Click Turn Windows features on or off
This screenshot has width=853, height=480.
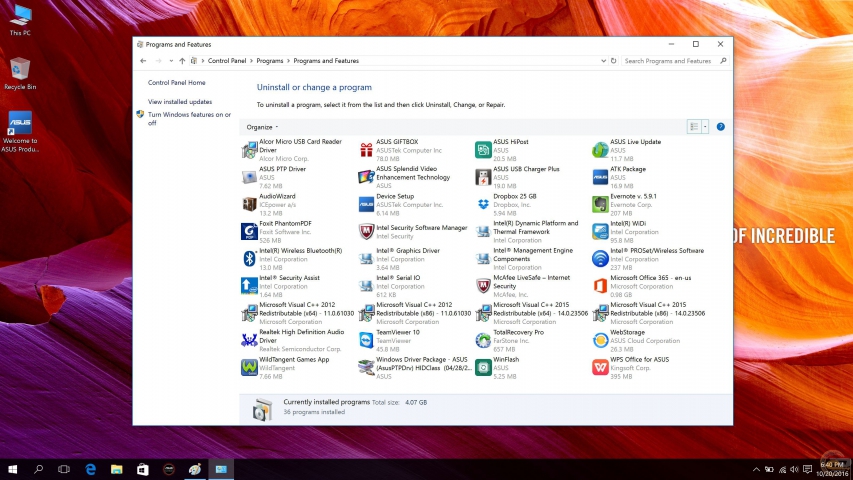click(189, 119)
